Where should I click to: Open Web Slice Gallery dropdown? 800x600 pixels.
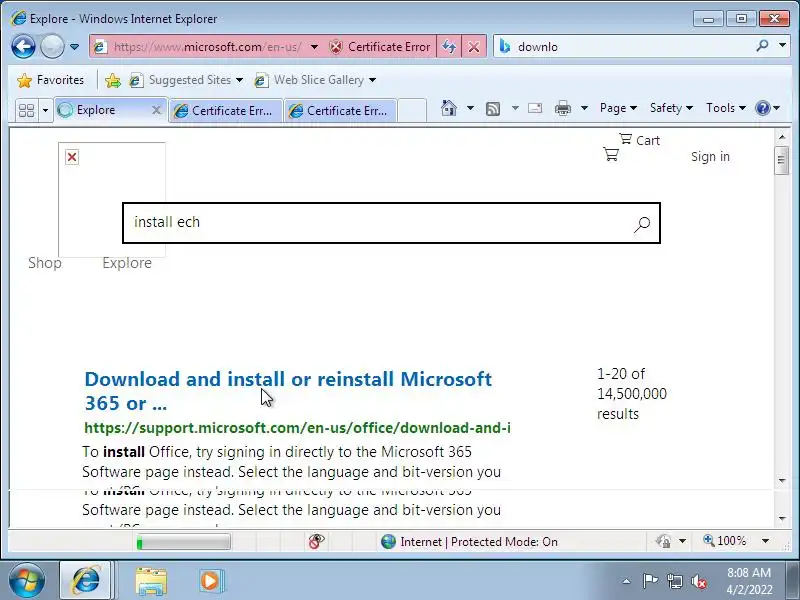tap(315, 80)
